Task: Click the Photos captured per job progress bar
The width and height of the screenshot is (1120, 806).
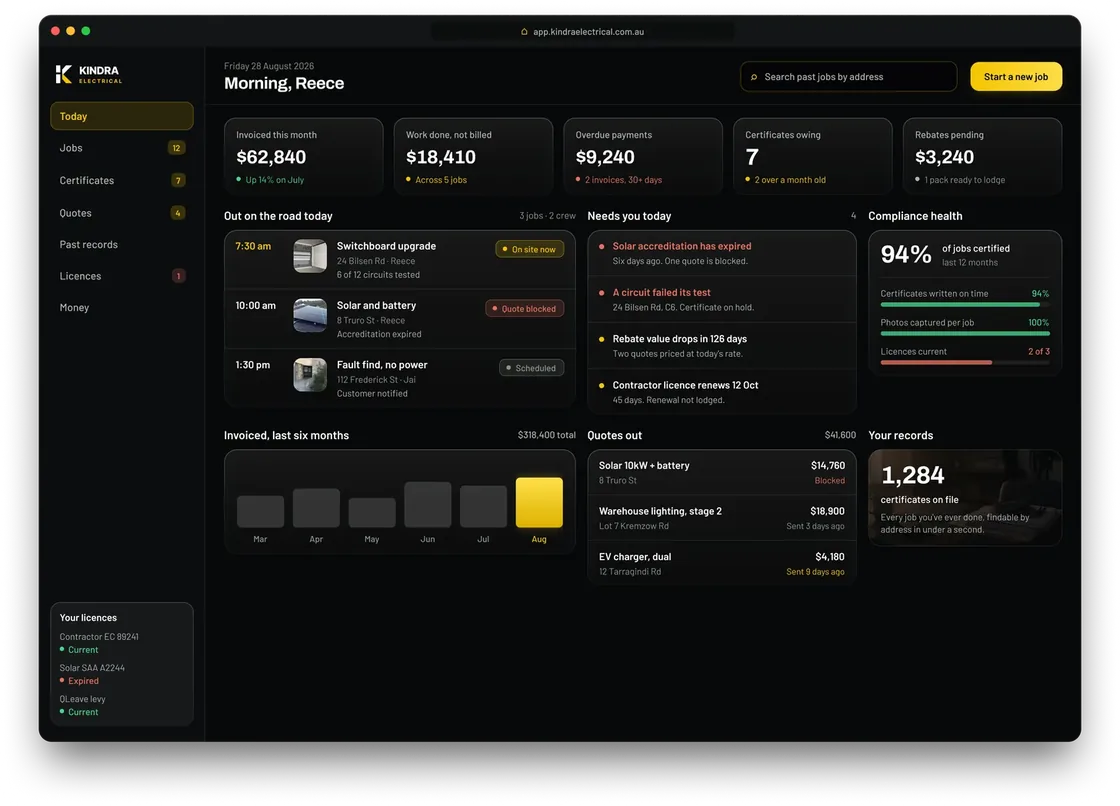Action: pos(965,334)
